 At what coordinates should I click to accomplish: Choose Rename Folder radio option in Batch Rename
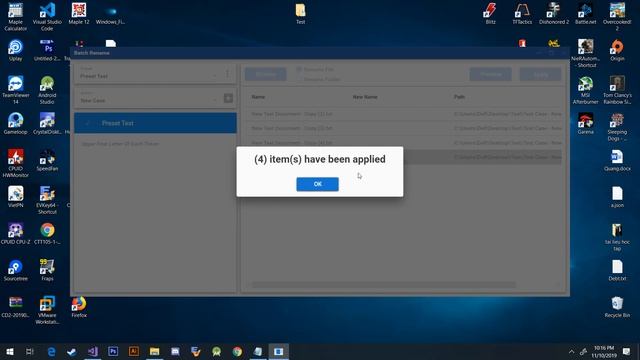pyautogui.click(x=318, y=79)
